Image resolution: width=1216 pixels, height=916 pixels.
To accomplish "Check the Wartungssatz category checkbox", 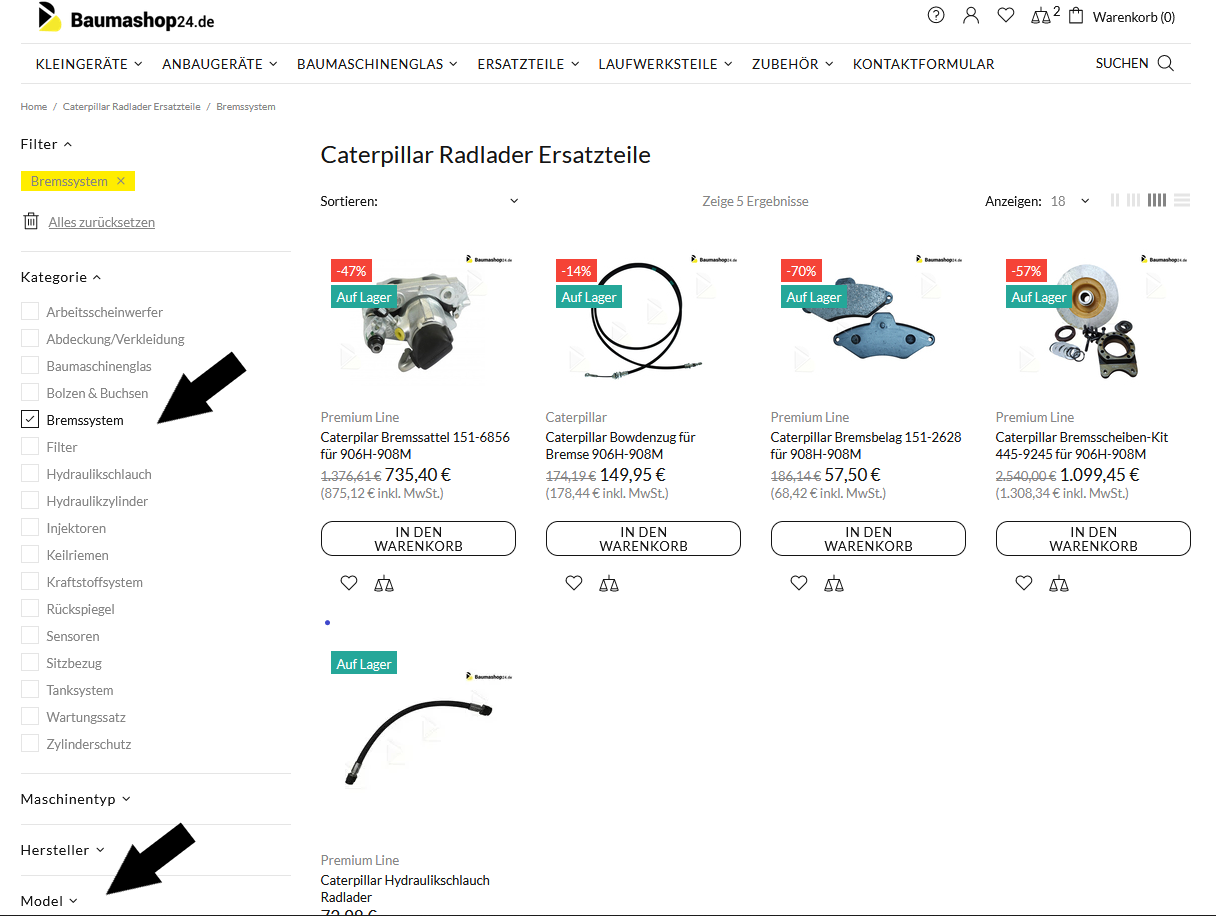I will (x=30, y=716).
